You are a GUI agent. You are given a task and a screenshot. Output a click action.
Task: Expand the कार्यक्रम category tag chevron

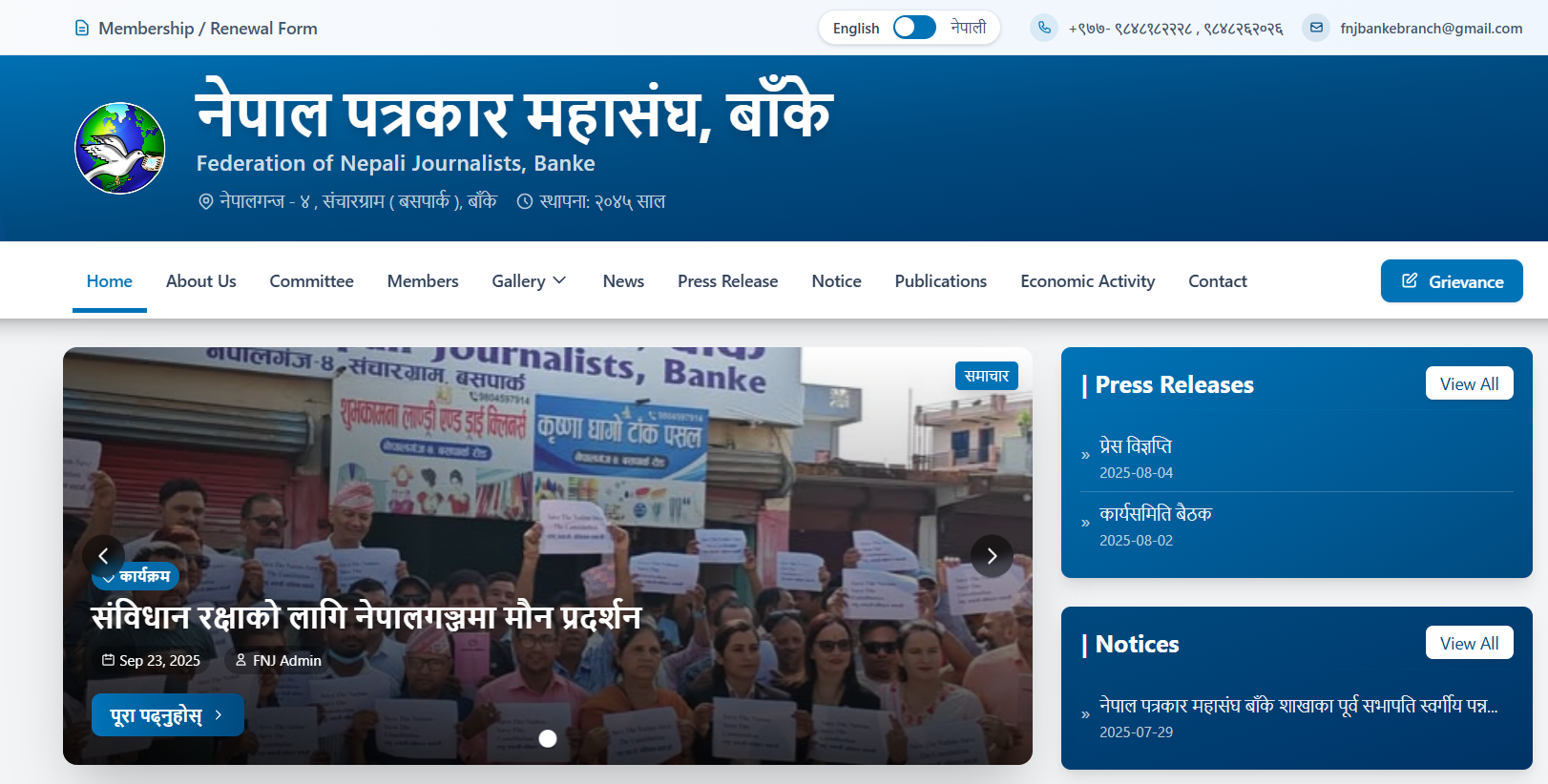pos(108,577)
